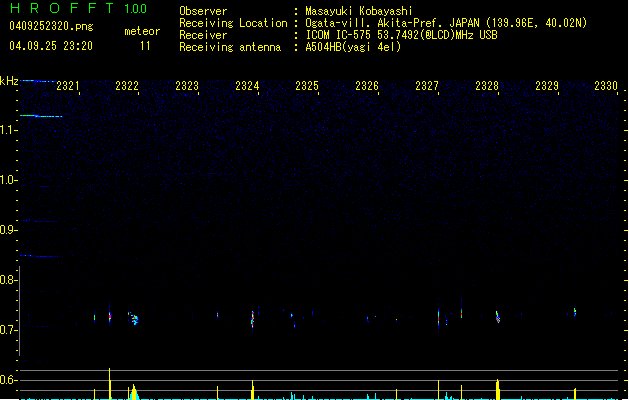This screenshot has width=629, height=400.
Task: Select the filename 0409252320.png
Action: (x=51, y=26)
